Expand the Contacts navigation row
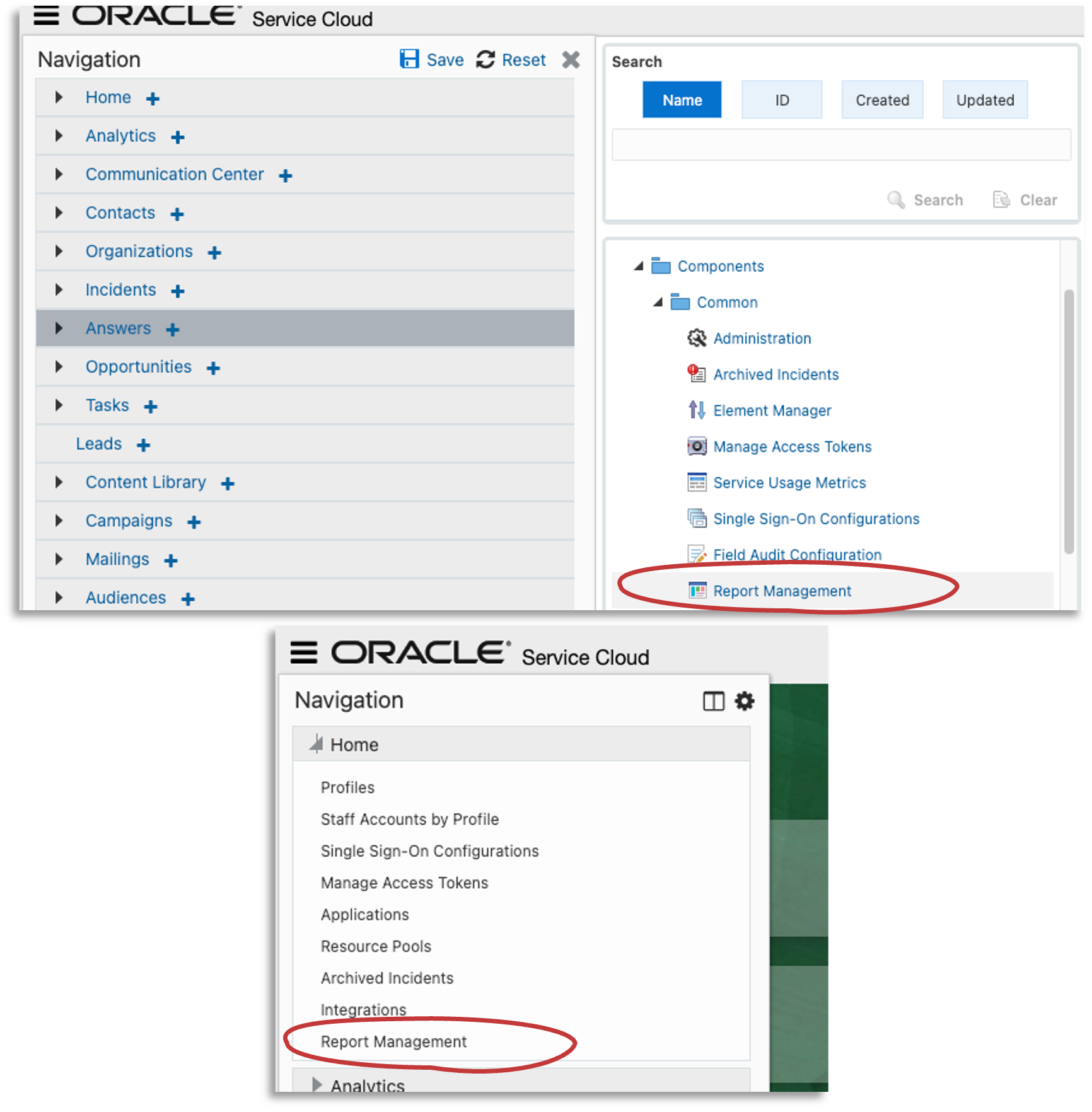The image size is (1092, 1112). [59, 212]
